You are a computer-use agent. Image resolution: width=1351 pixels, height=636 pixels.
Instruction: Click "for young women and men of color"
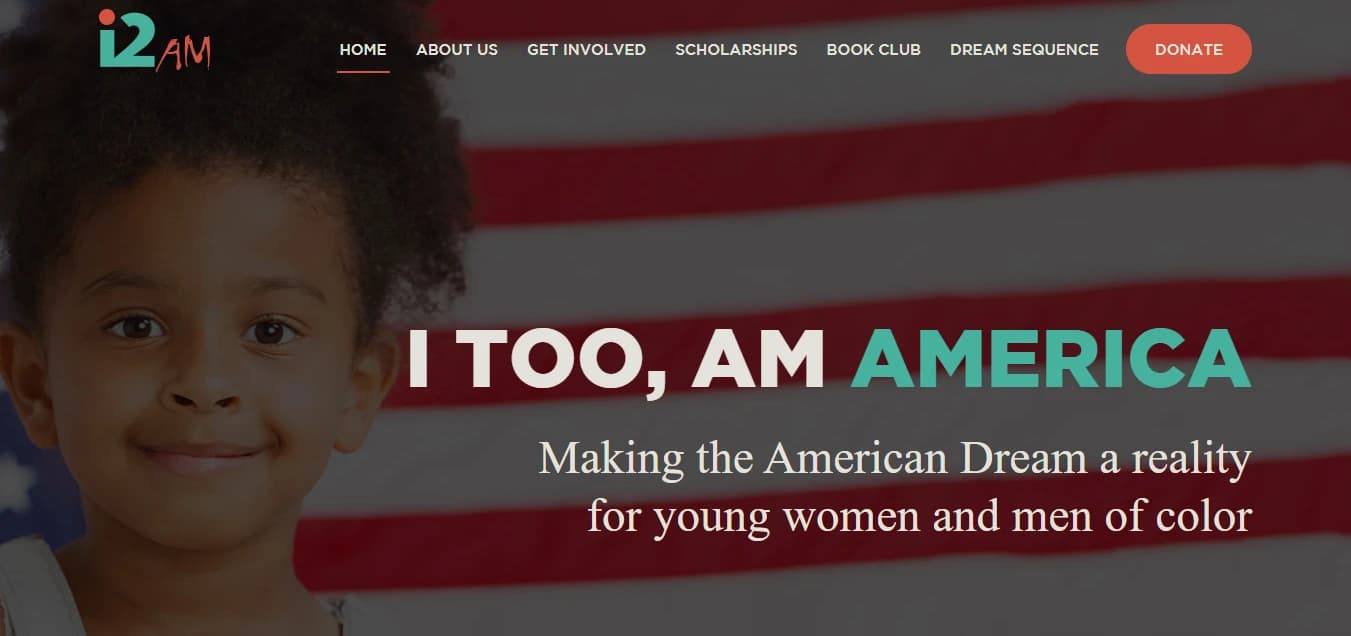(x=919, y=516)
